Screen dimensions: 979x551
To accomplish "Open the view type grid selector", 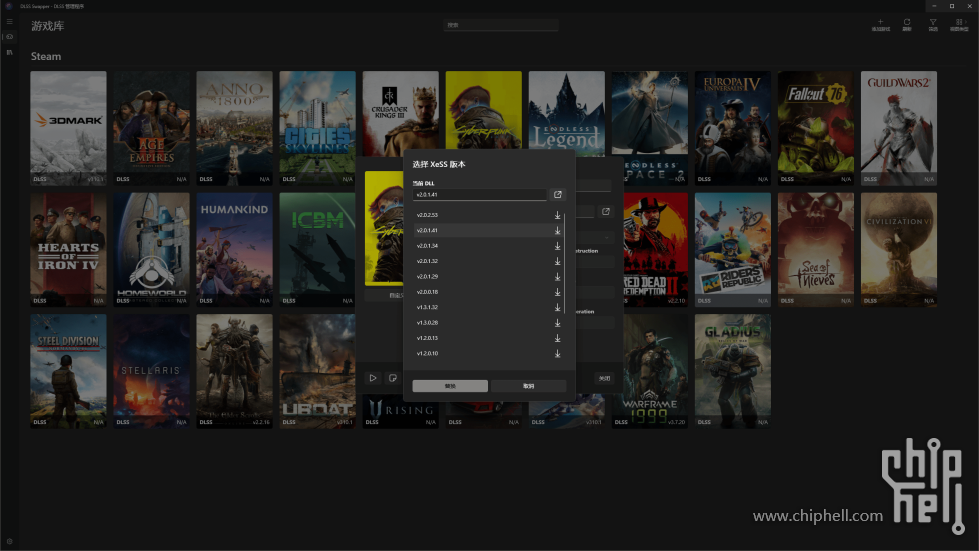I will click(960, 25).
